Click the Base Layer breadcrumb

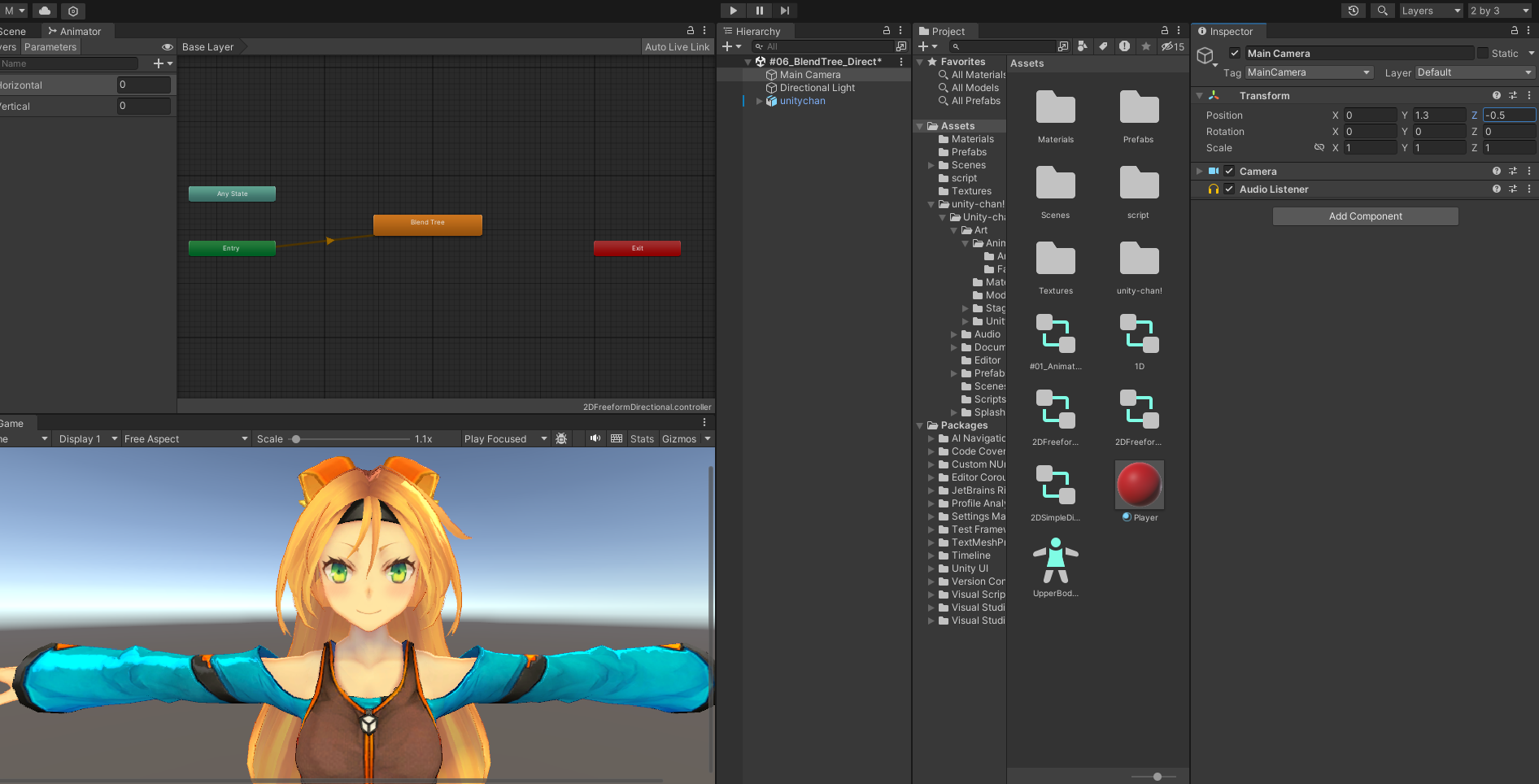click(208, 46)
